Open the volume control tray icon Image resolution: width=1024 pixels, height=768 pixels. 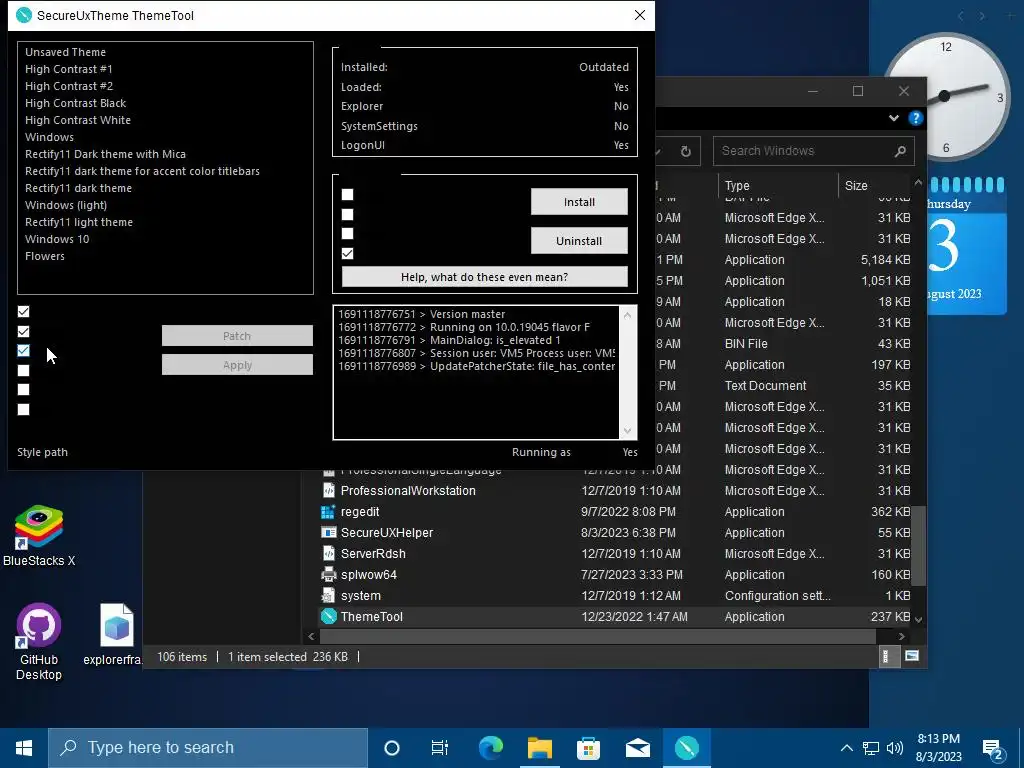tap(895, 748)
